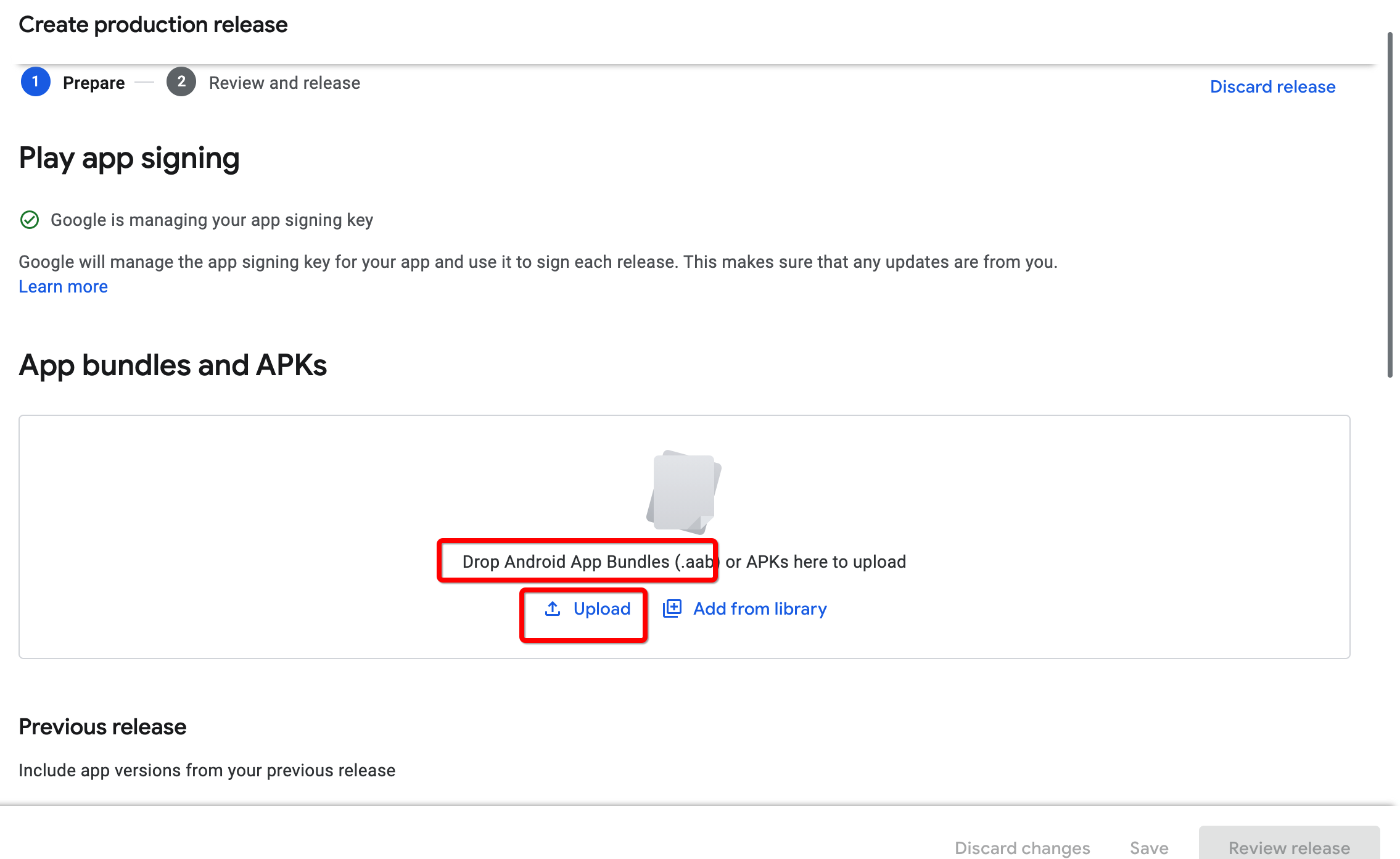The height and width of the screenshot is (859, 1400).
Task: Select the Prepare step label
Action: (x=94, y=83)
